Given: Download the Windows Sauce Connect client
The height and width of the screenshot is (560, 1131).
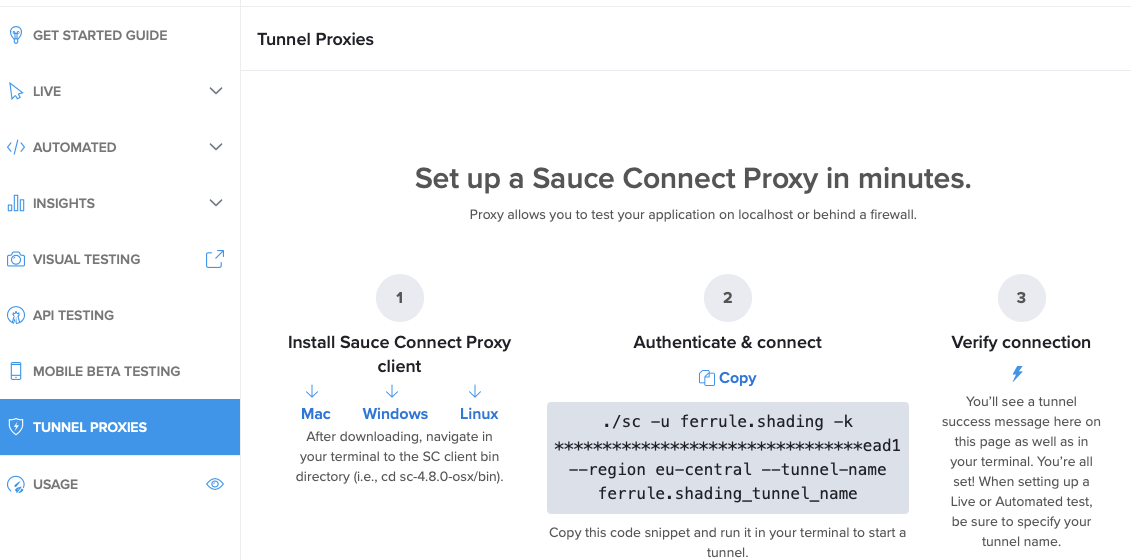Looking at the screenshot, I should tap(395, 413).
